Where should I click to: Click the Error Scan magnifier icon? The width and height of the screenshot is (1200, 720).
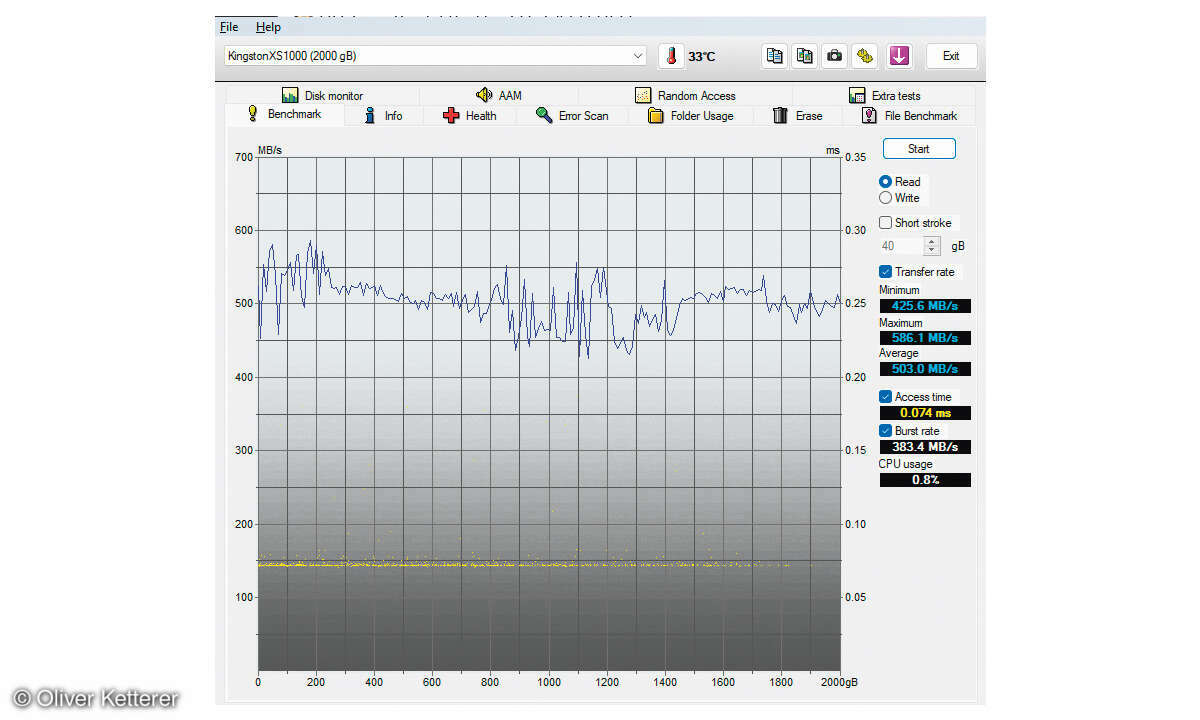(544, 116)
